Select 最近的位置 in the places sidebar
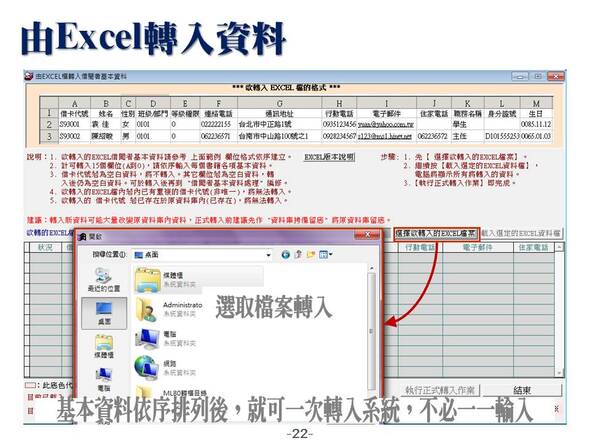 click(104, 279)
